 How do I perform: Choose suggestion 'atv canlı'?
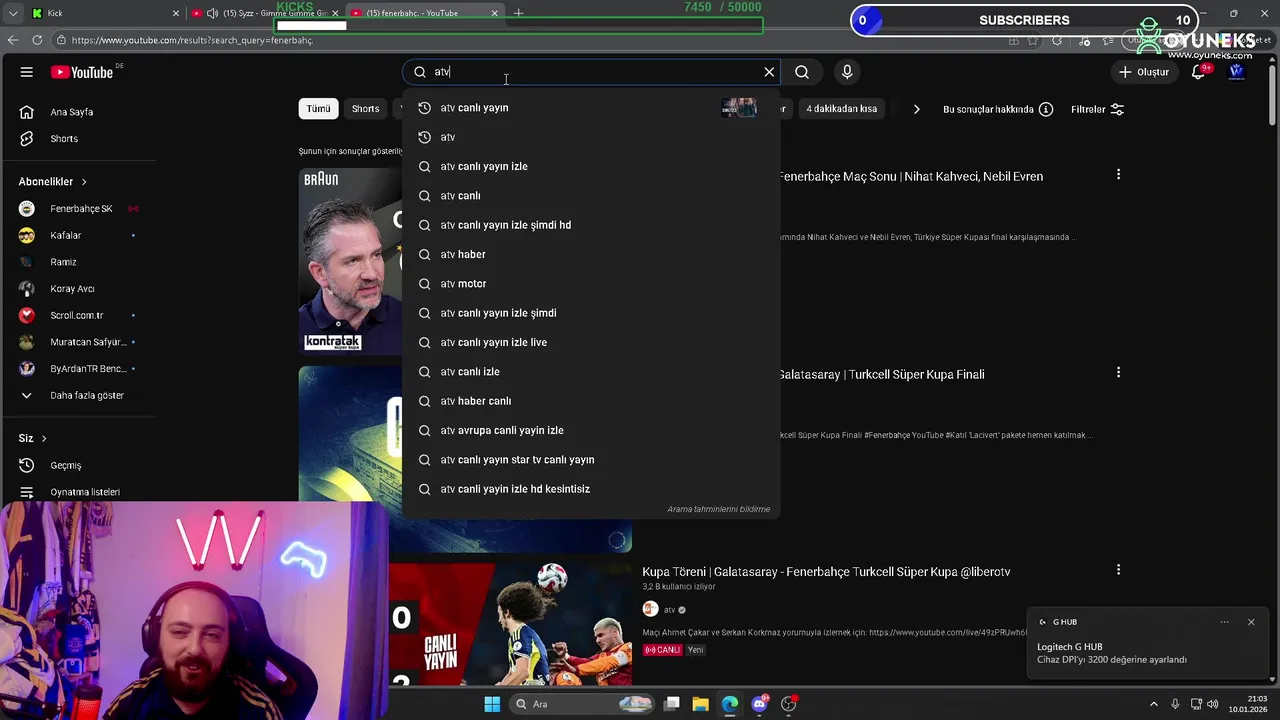[x=590, y=196]
